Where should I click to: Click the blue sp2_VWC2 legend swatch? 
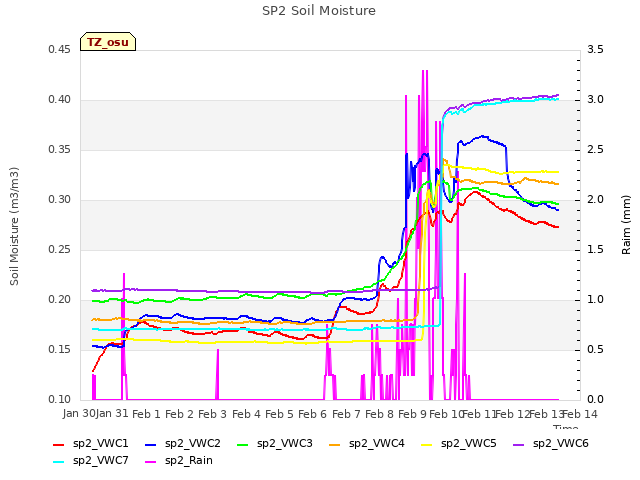pos(151,444)
